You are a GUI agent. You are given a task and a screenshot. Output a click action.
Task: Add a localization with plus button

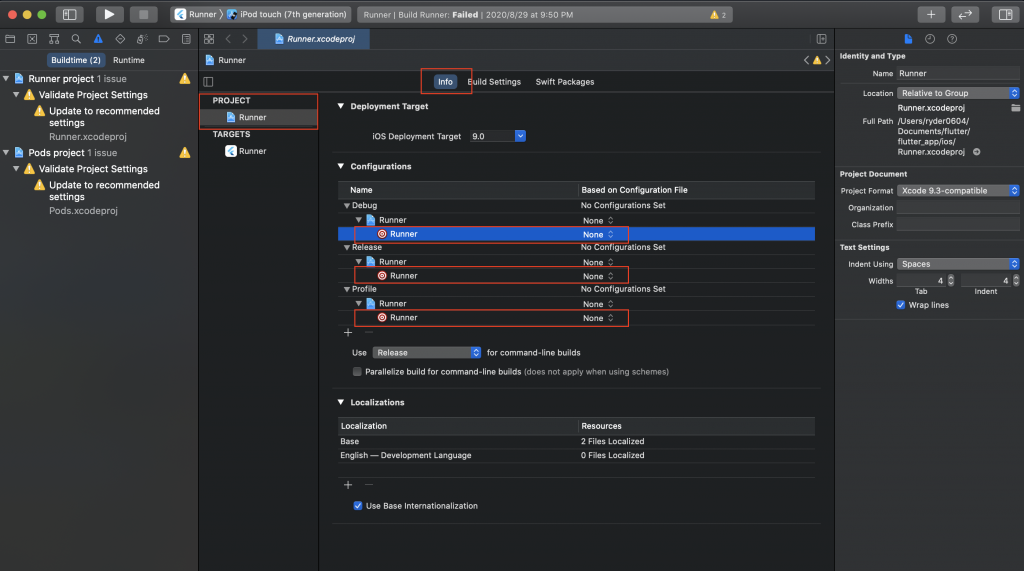pos(348,485)
